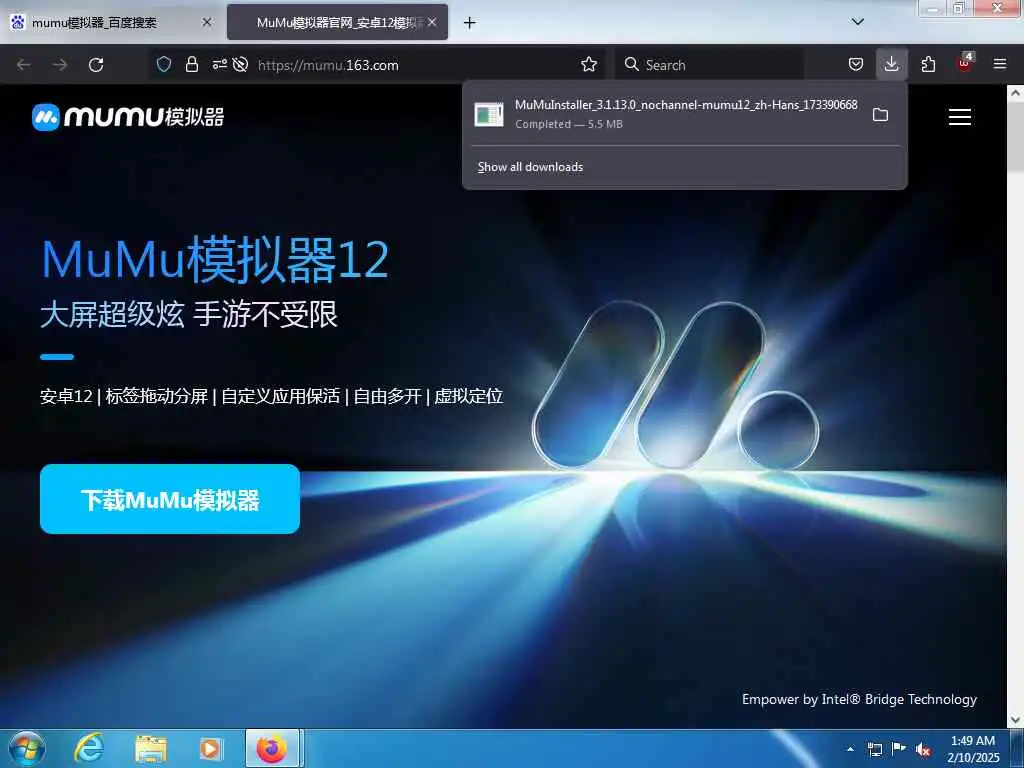This screenshot has height=768, width=1024.
Task: Click the Firefox back arrow button
Action: 24,65
